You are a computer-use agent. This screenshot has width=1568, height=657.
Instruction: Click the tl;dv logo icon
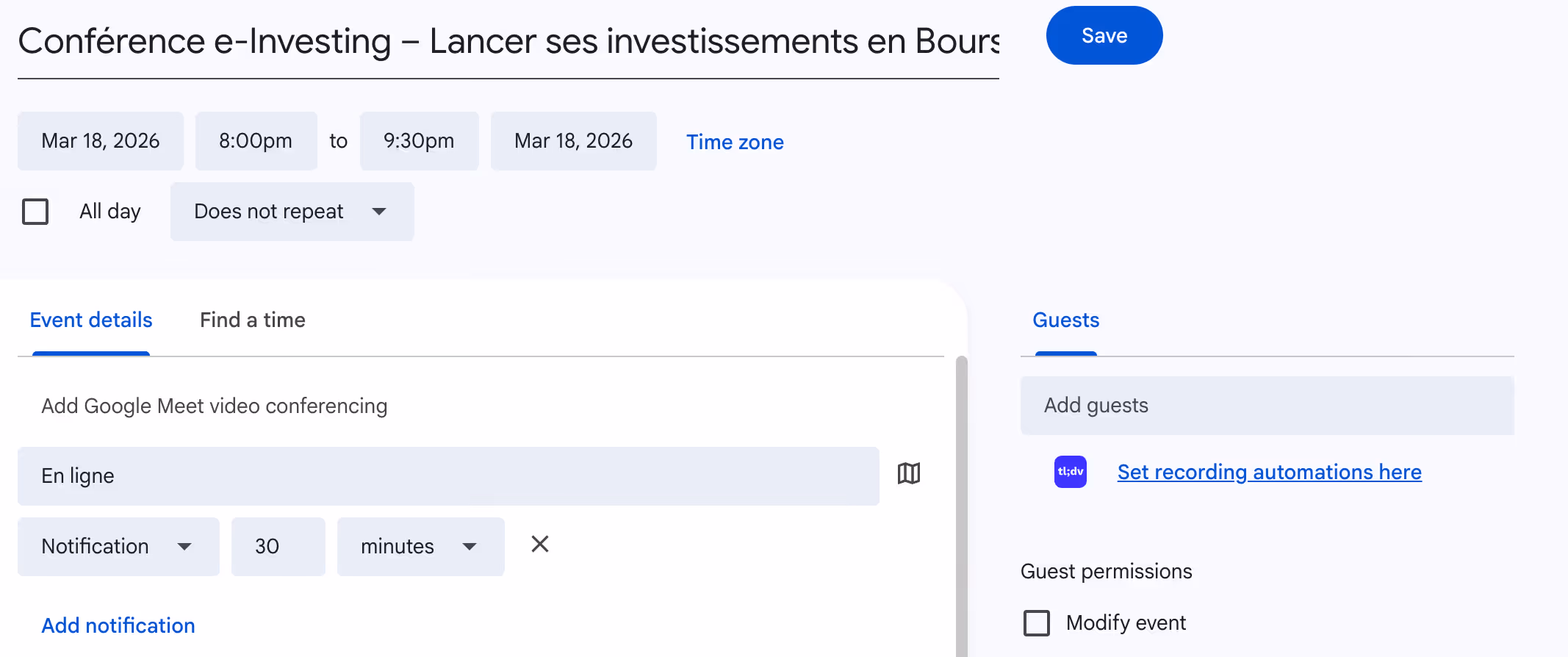[x=1070, y=472]
